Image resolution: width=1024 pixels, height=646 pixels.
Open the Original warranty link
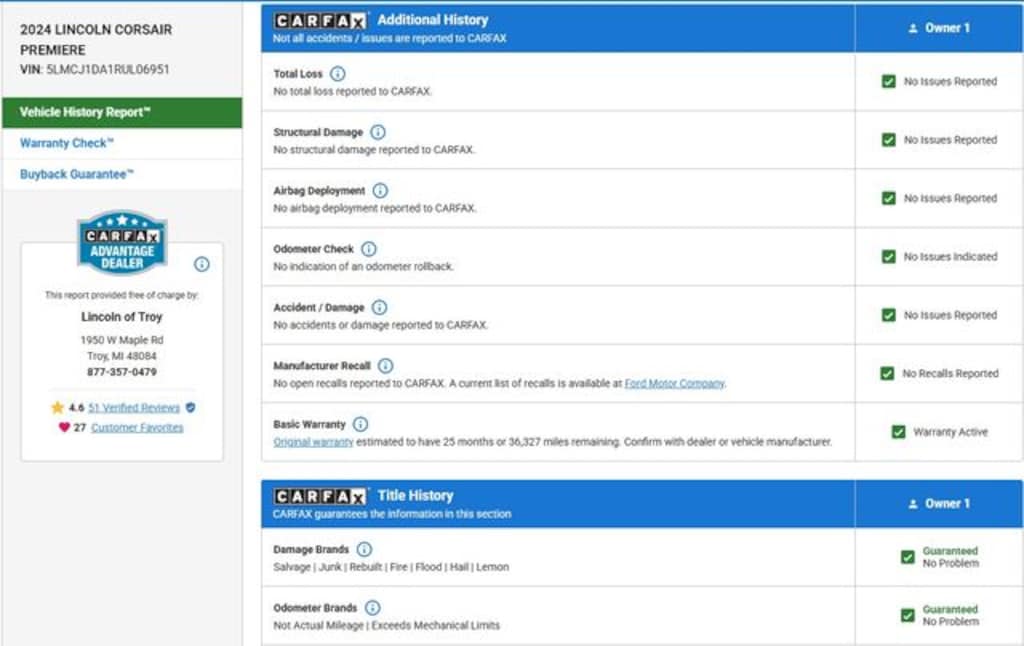(x=313, y=442)
